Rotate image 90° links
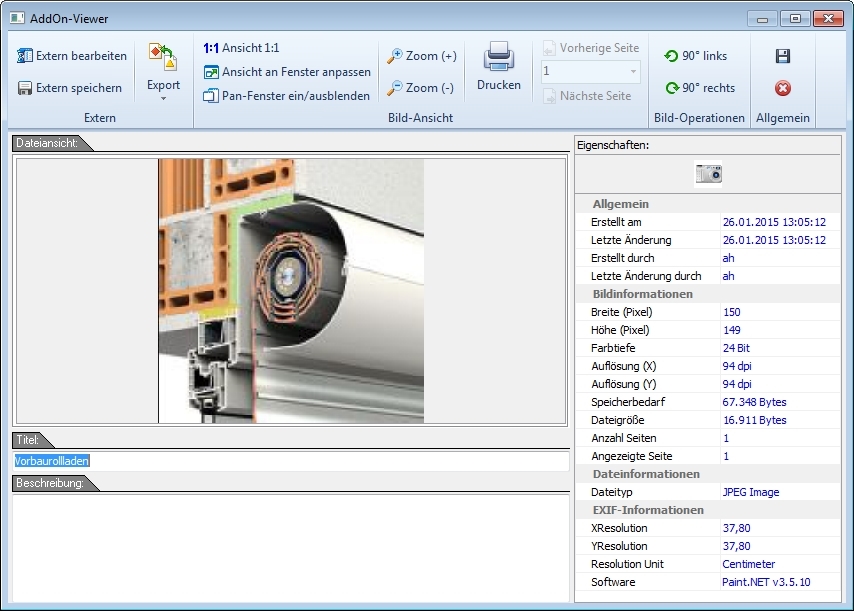Image resolution: width=854 pixels, height=611 pixels. pyautogui.click(x=696, y=56)
